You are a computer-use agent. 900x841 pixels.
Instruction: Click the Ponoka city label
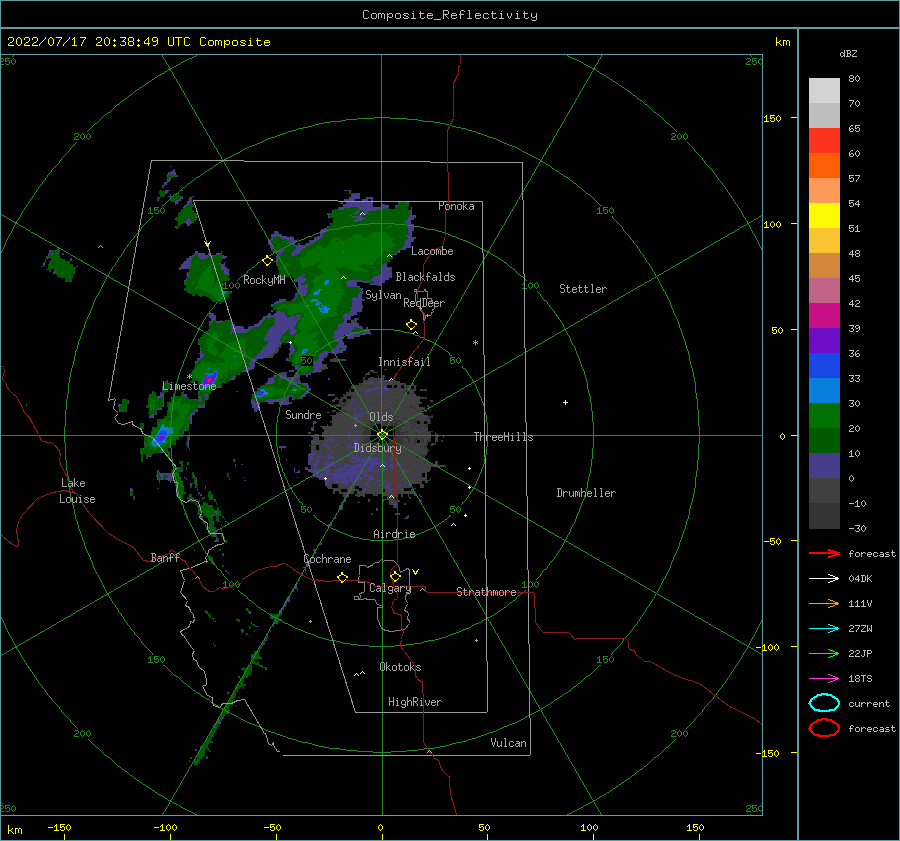456,206
